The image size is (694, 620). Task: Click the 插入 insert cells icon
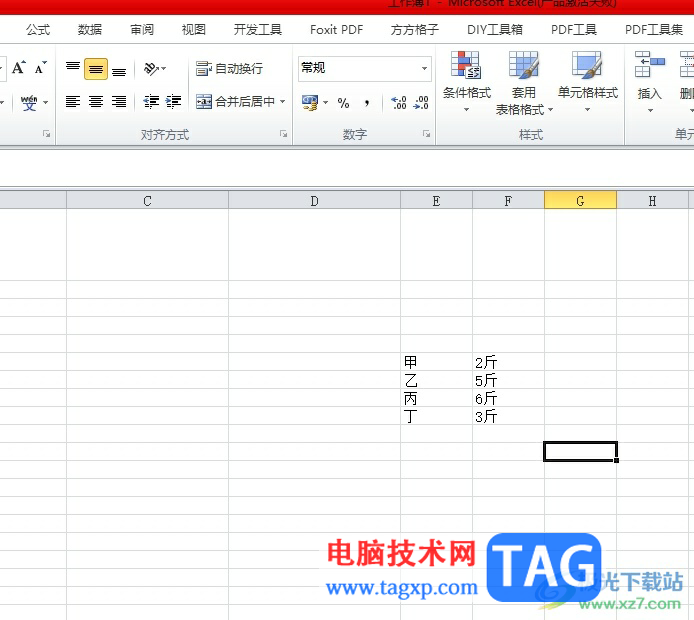point(649,65)
